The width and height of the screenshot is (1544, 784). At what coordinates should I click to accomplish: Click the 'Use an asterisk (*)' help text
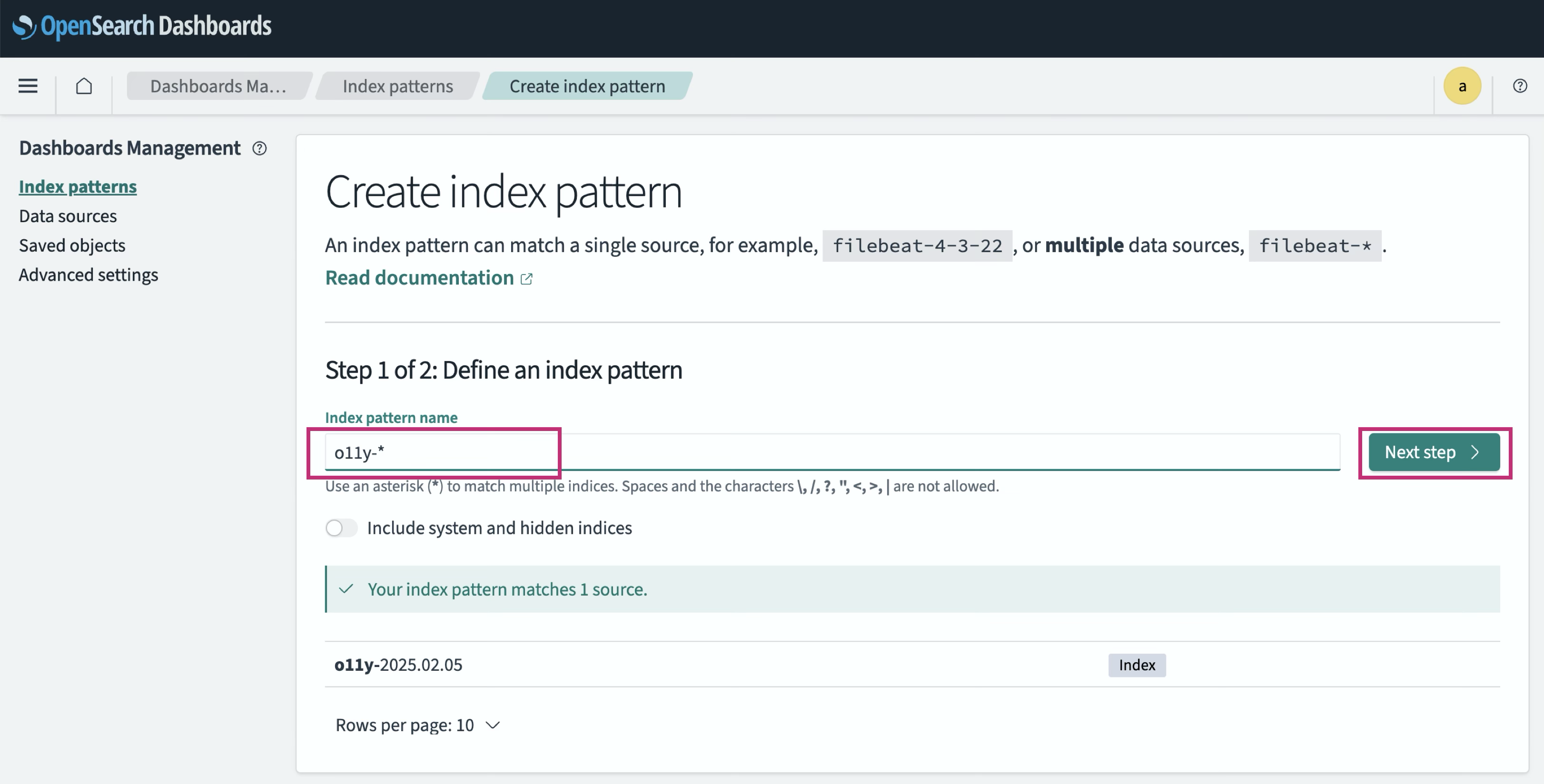click(x=663, y=486)
